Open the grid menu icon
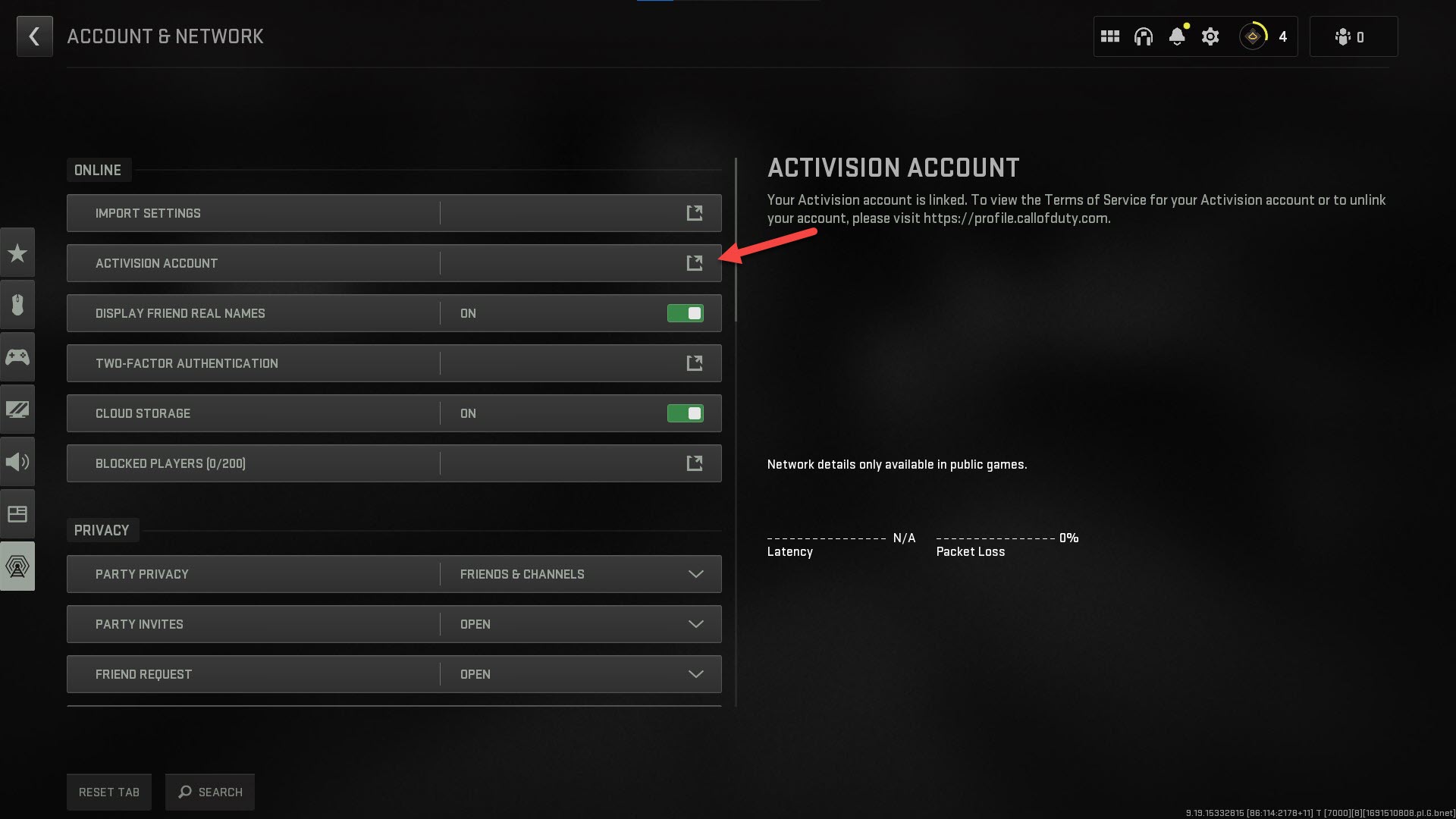The width and height of the screenshot is (1456, 819). point(1110,36)
